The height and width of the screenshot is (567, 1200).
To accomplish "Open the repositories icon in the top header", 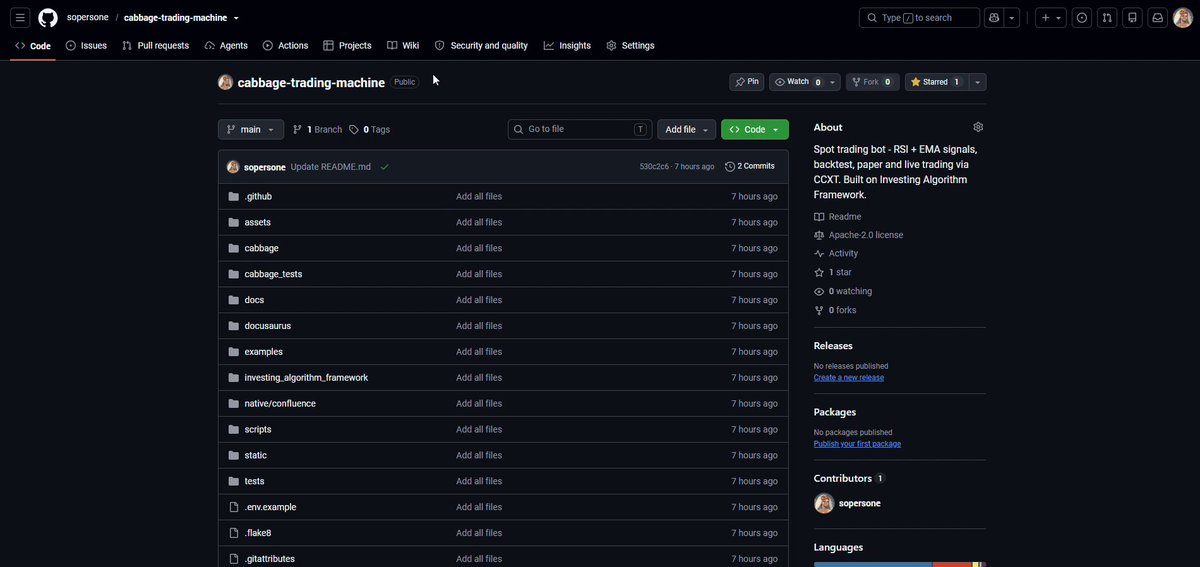I will (x=1132, y=18).
